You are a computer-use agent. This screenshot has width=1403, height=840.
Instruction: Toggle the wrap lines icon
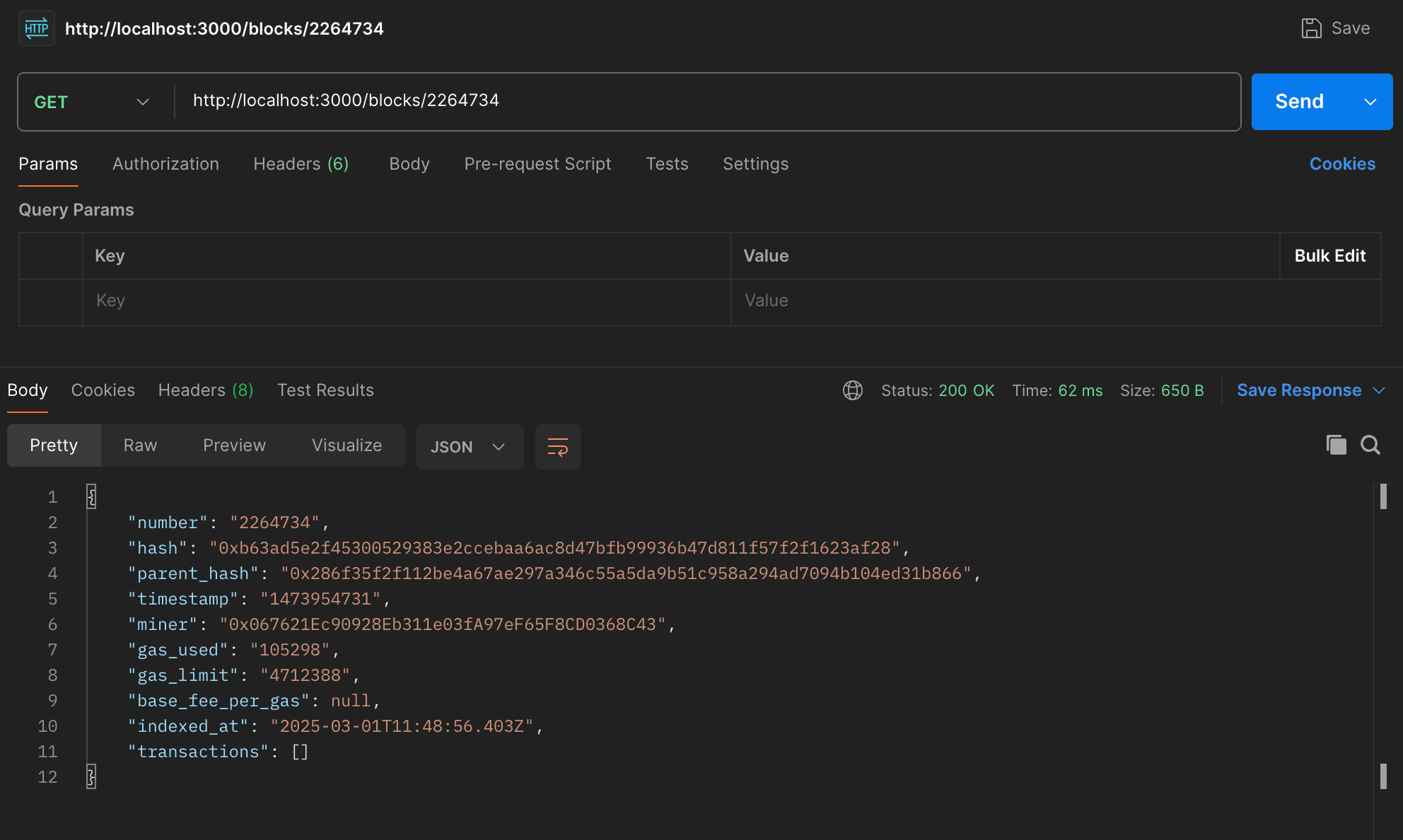click(557, 447)
